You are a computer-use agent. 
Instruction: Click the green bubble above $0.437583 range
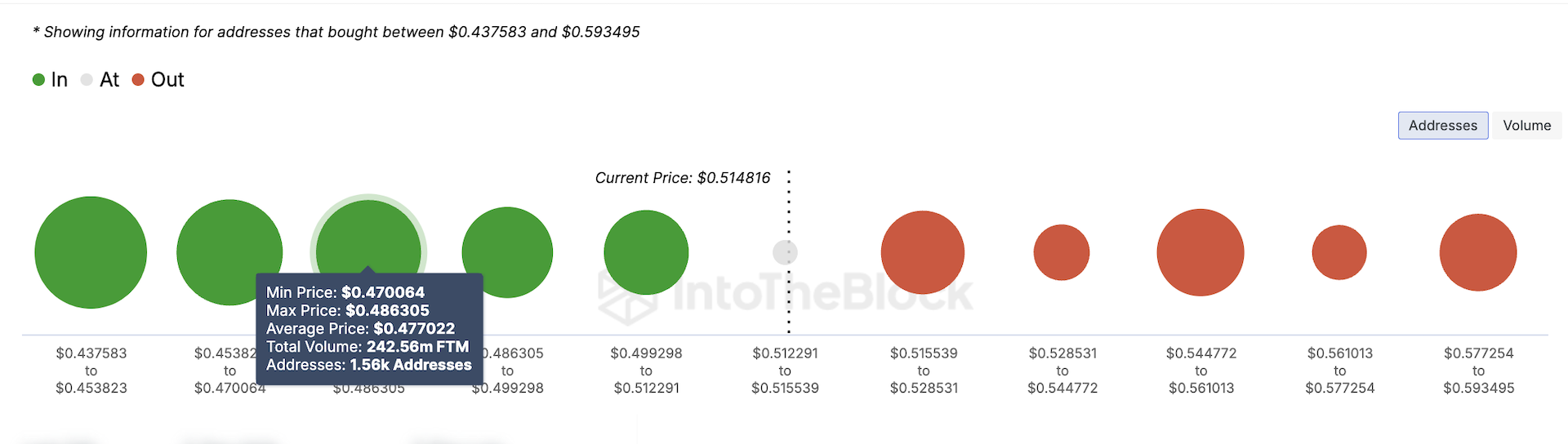click(91, 252)
